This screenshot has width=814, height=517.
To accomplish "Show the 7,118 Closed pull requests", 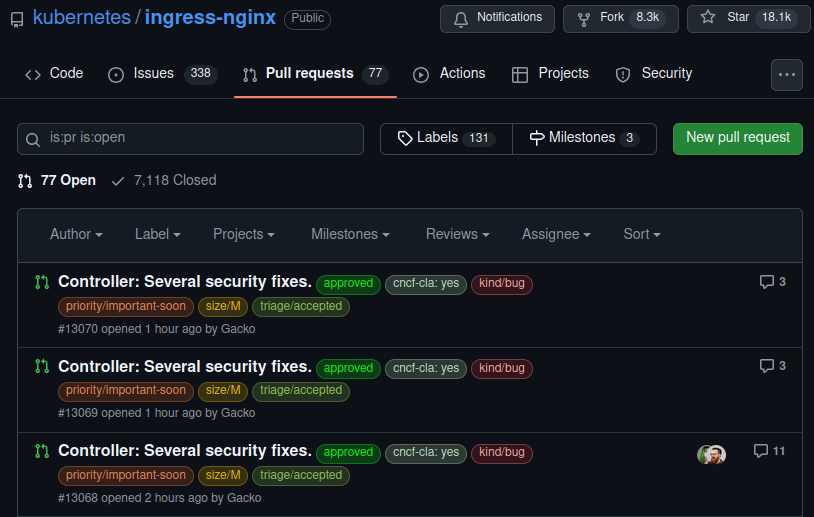I will 163,180.
